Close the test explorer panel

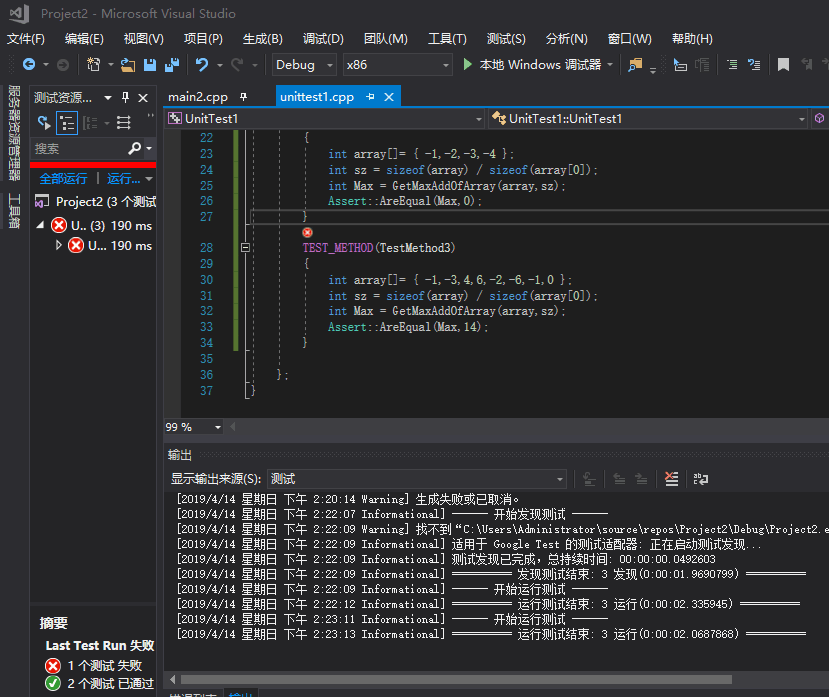[x=143, y=98]
